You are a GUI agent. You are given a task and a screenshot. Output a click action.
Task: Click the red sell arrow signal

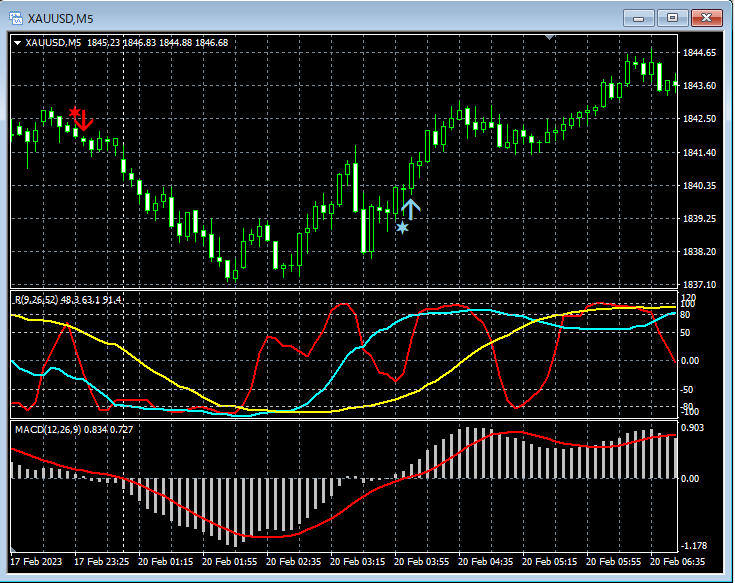pos(85,120)
